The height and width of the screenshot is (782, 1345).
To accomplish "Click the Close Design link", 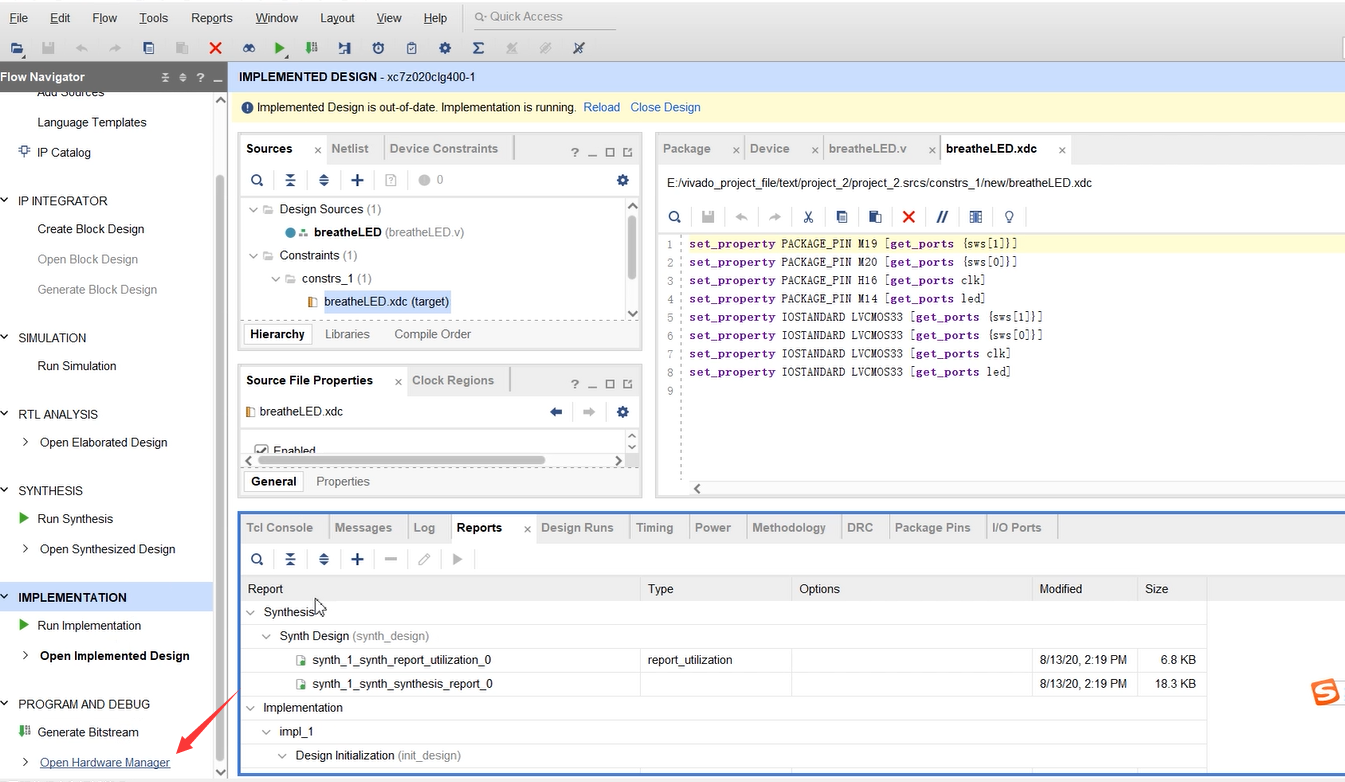I will (x=665, y=107).
